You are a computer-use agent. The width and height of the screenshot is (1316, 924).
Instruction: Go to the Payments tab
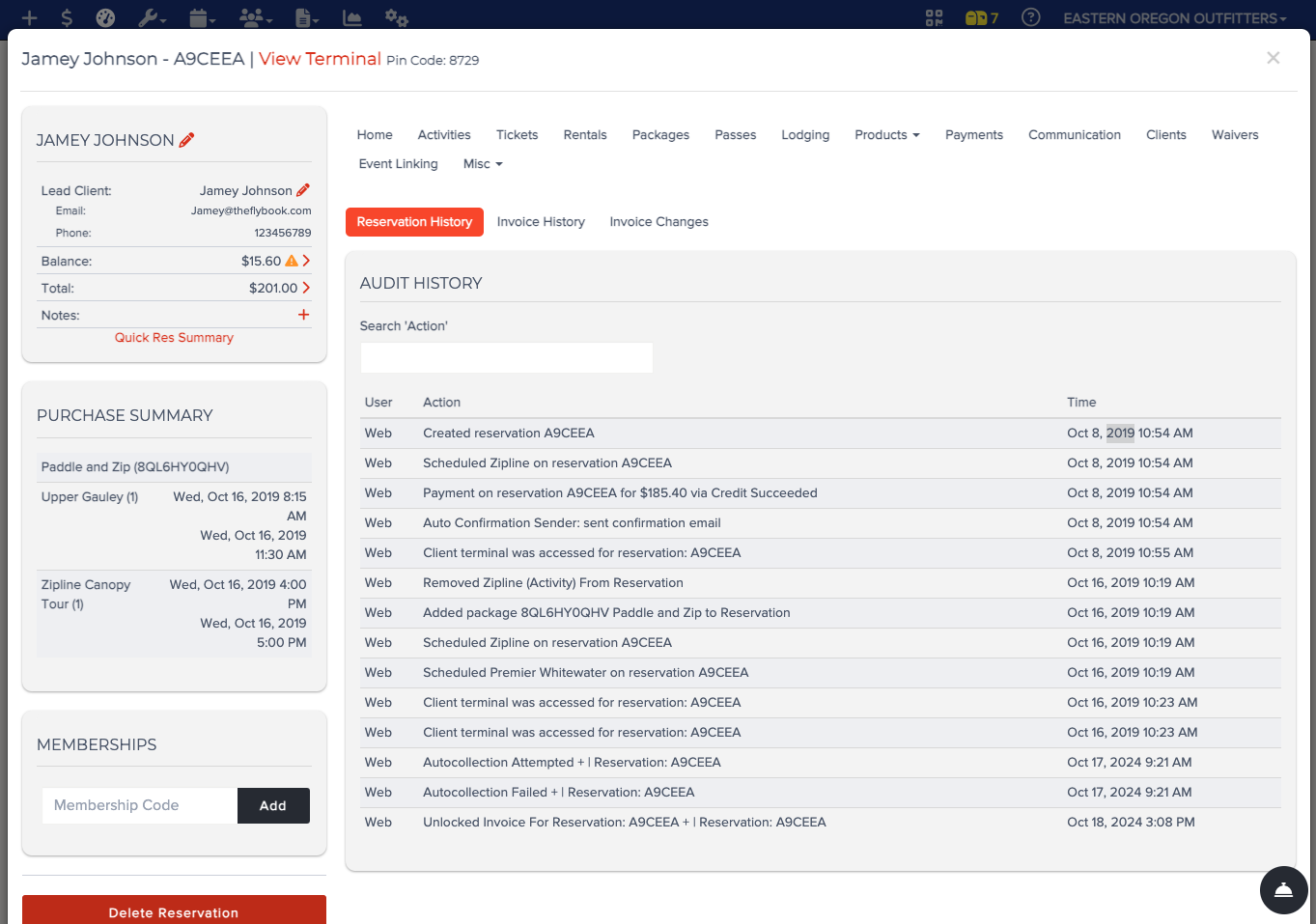click(x=973, y=135)
